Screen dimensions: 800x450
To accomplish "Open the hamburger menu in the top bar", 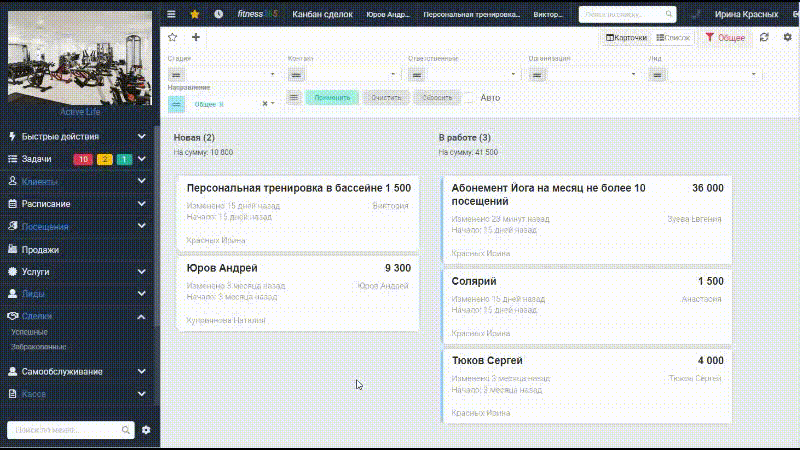I will point(171,14).
